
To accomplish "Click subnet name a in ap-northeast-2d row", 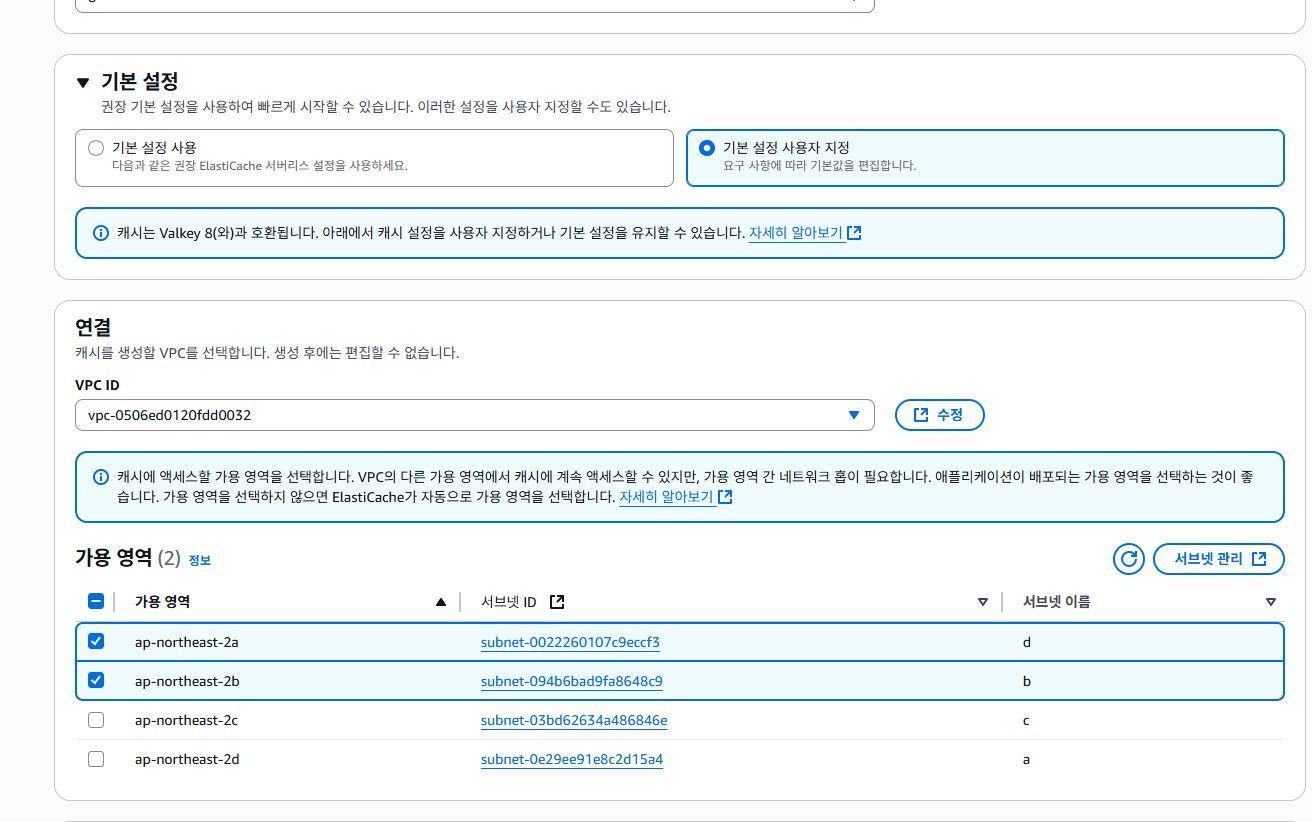I will coord(1026,759).
